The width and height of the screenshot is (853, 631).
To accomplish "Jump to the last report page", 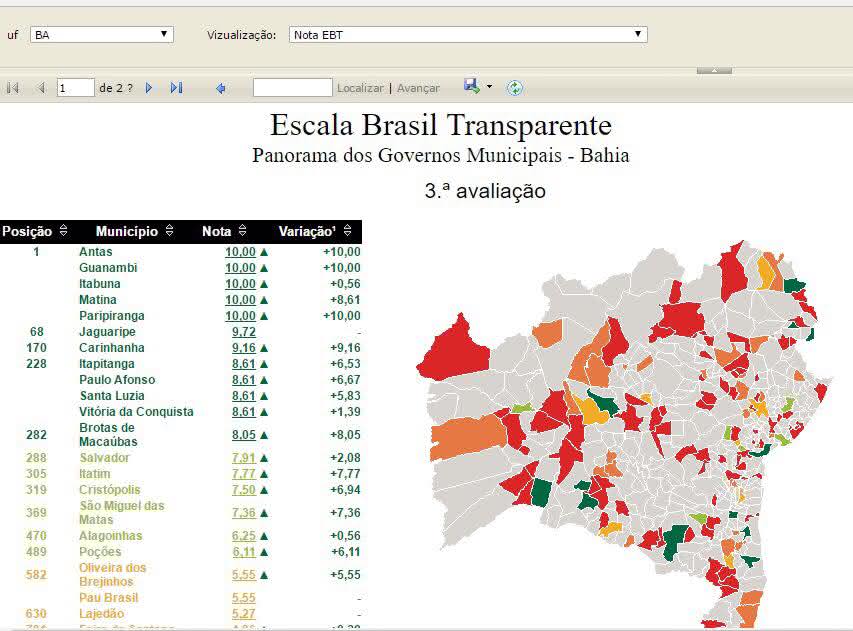I will (176, 88).
